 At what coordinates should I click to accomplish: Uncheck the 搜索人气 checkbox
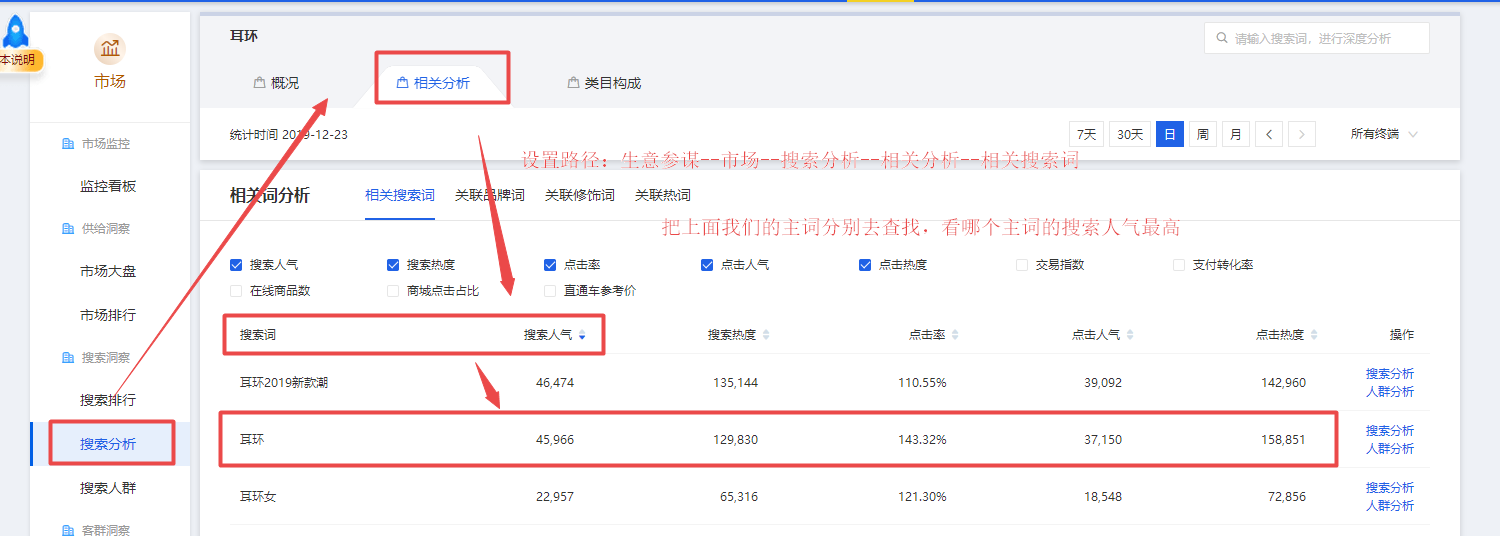point(236,265)
